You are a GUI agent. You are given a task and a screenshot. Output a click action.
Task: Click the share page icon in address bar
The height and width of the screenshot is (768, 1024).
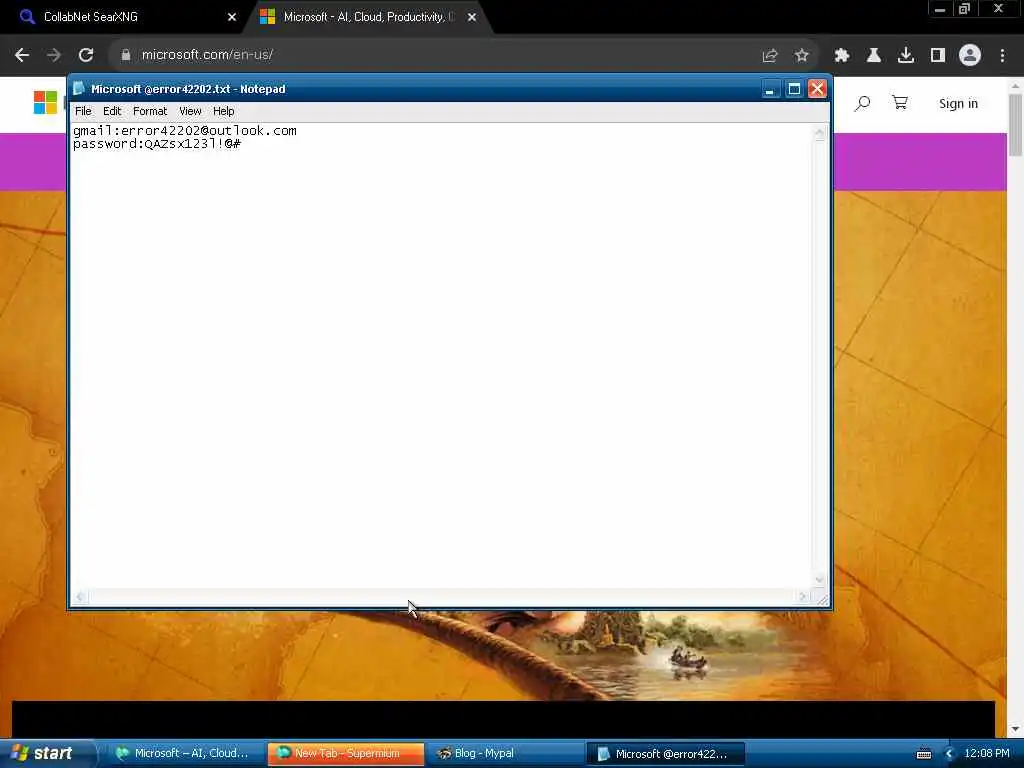(x=770, y=56)
